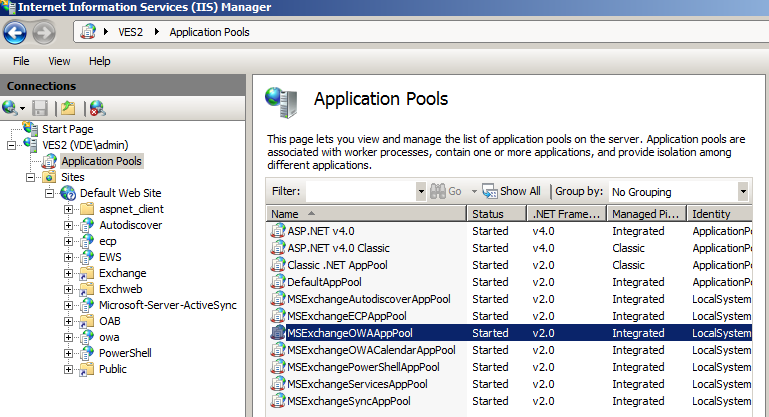Image resolution: width=769 pixels, height=417 pixels.
Task: Click the MSExchangeOWAAppPool row icon
Action: point(278,333)
